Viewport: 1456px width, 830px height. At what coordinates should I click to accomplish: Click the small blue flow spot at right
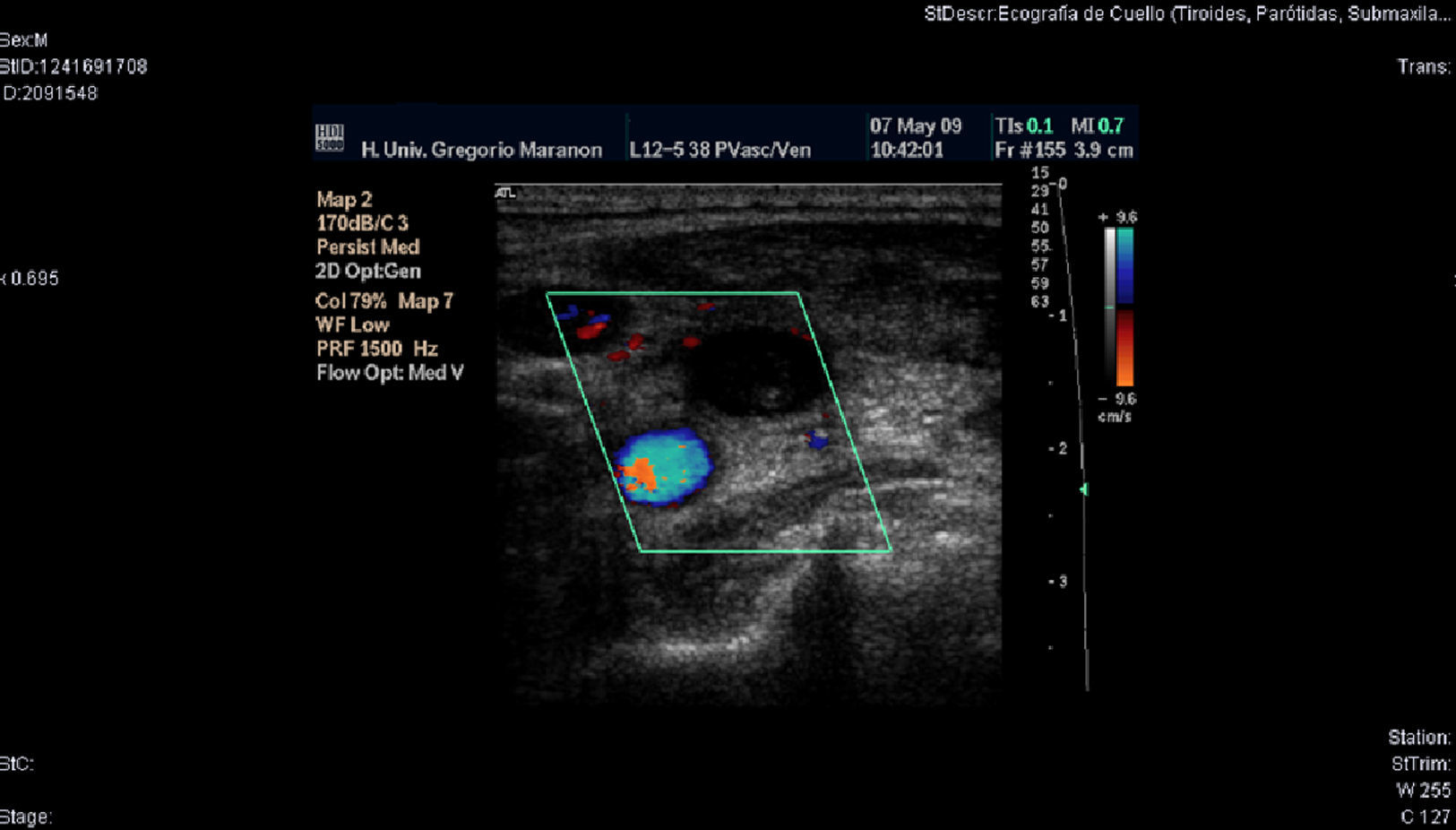816,439
